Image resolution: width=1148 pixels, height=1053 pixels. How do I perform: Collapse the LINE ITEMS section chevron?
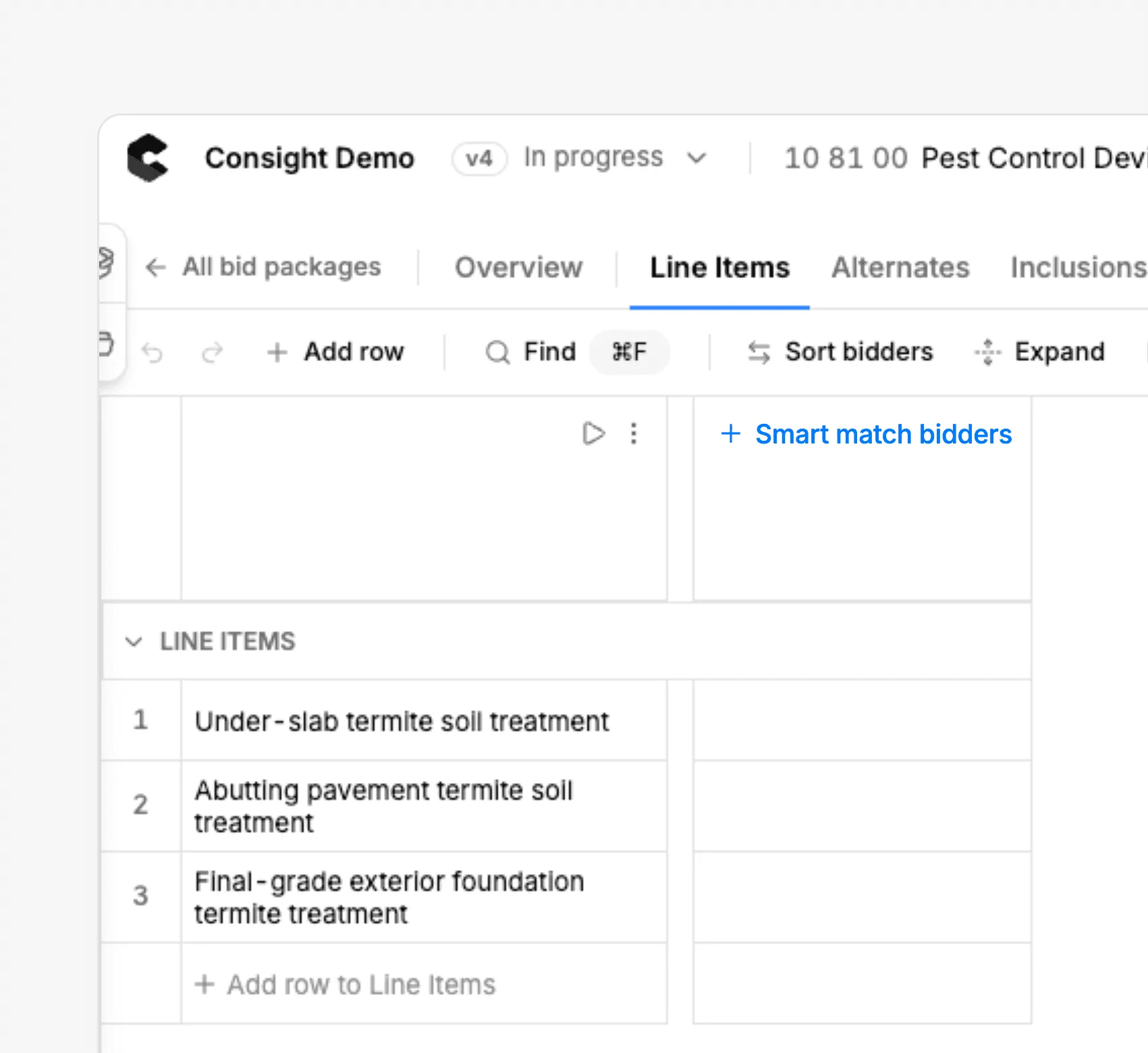134,641
